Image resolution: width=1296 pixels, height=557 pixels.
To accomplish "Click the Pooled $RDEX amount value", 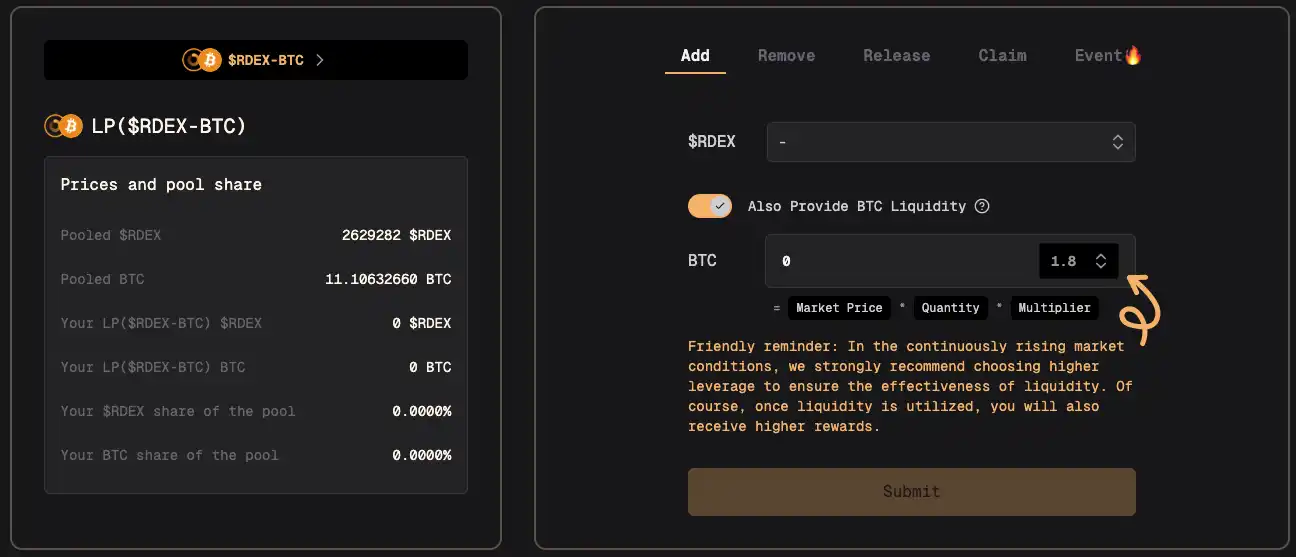I will 396,235.
